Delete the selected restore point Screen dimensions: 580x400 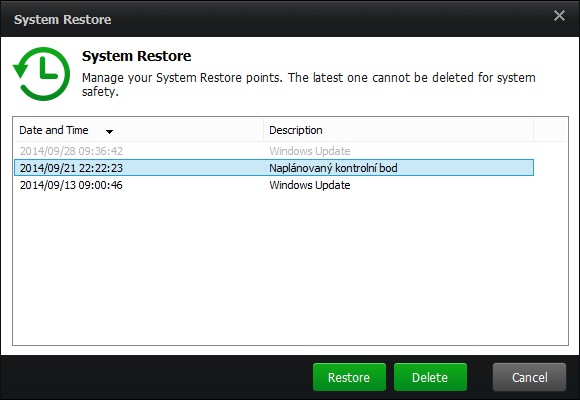coord(430,377)
